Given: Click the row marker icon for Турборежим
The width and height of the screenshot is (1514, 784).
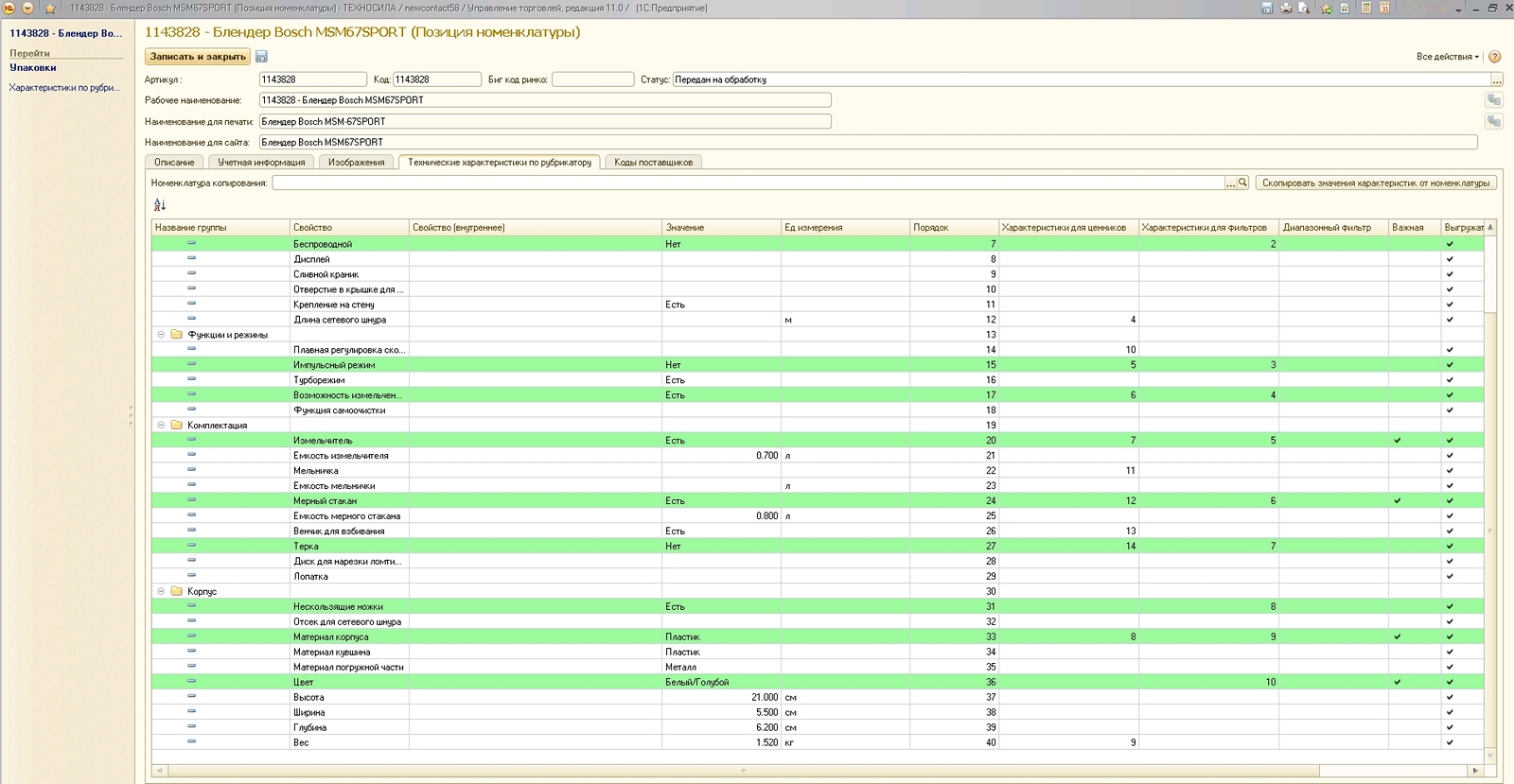Looking at the screenshot, I should tap(191, 379).
